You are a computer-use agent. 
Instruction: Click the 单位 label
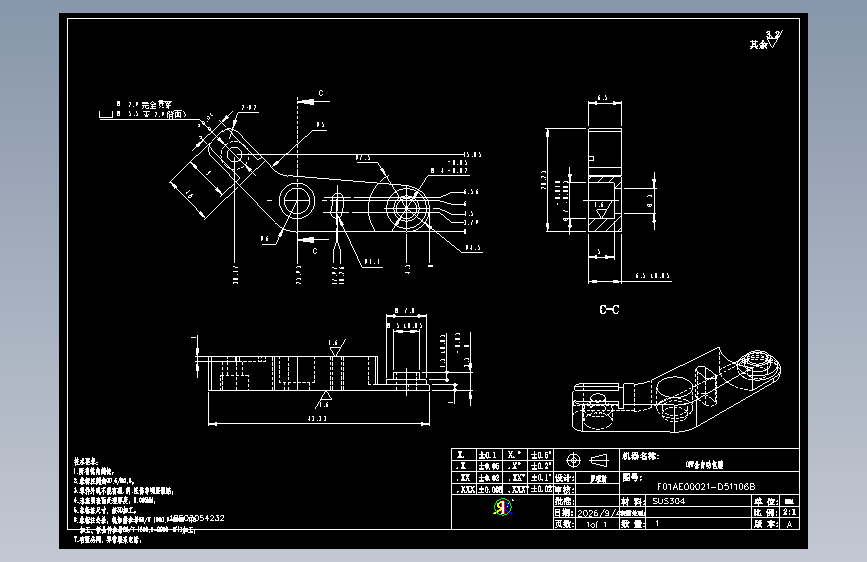click(x=766, y=501)
